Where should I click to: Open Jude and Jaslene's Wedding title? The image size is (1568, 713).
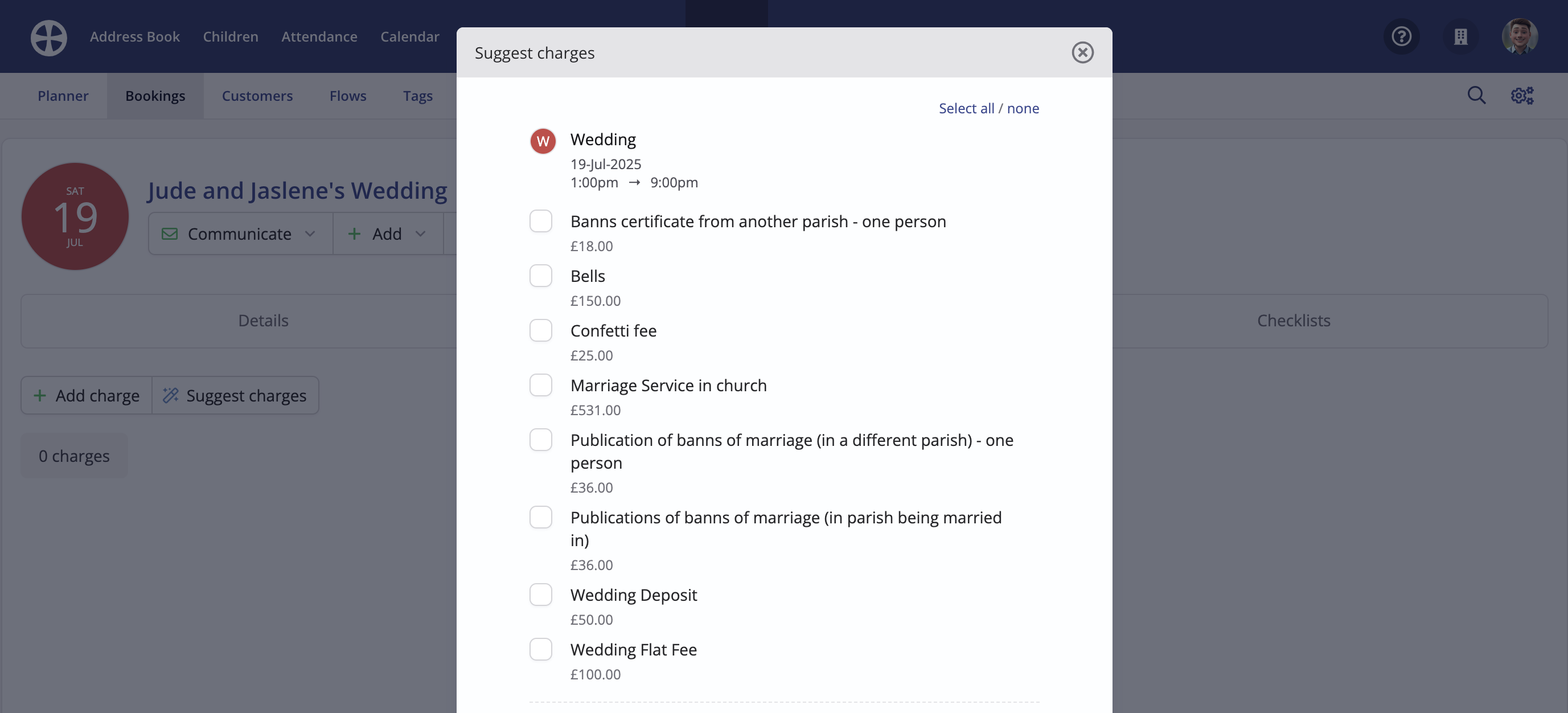297,190
